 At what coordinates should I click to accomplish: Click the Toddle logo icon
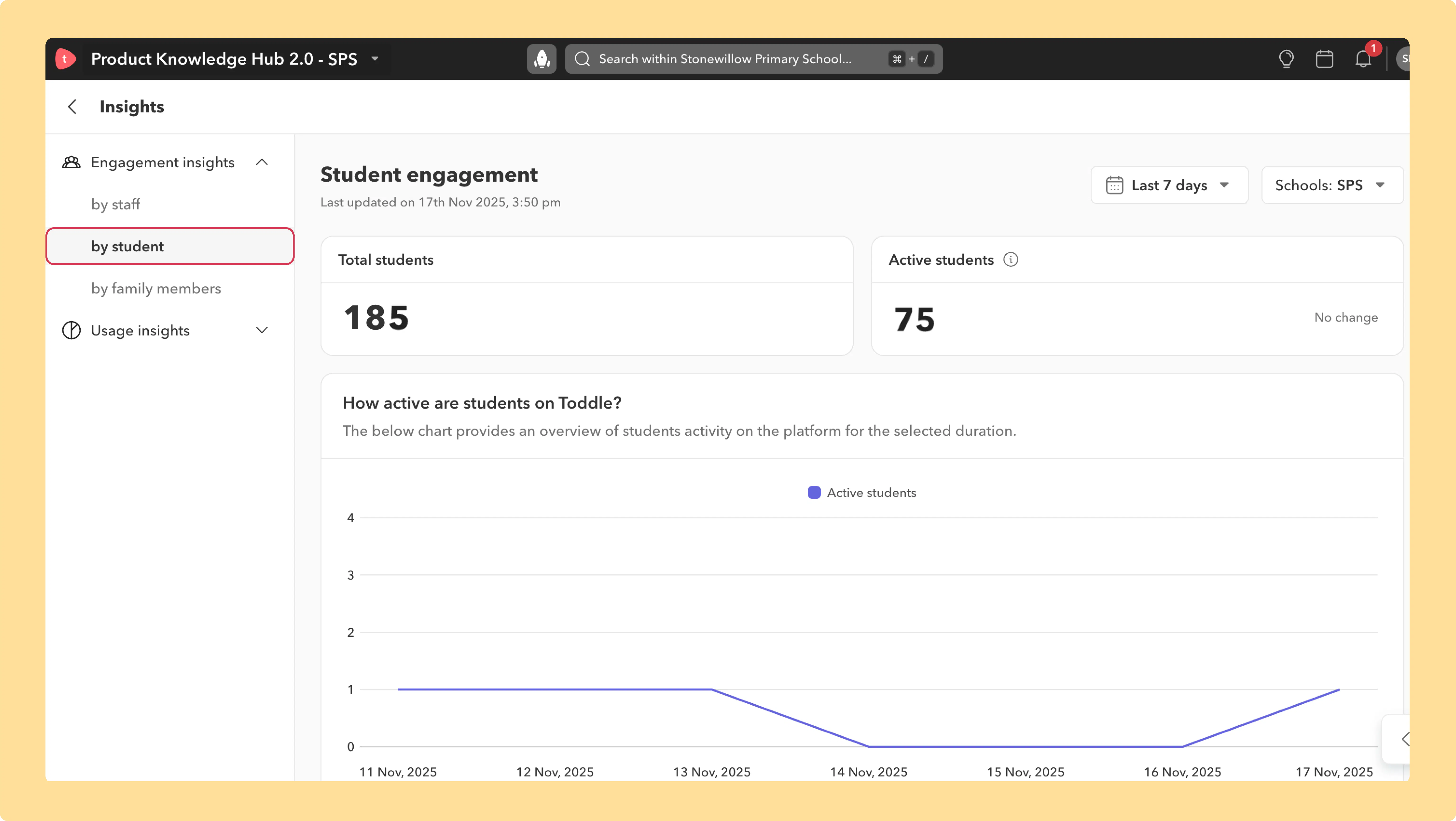click(x=66, y=59)
